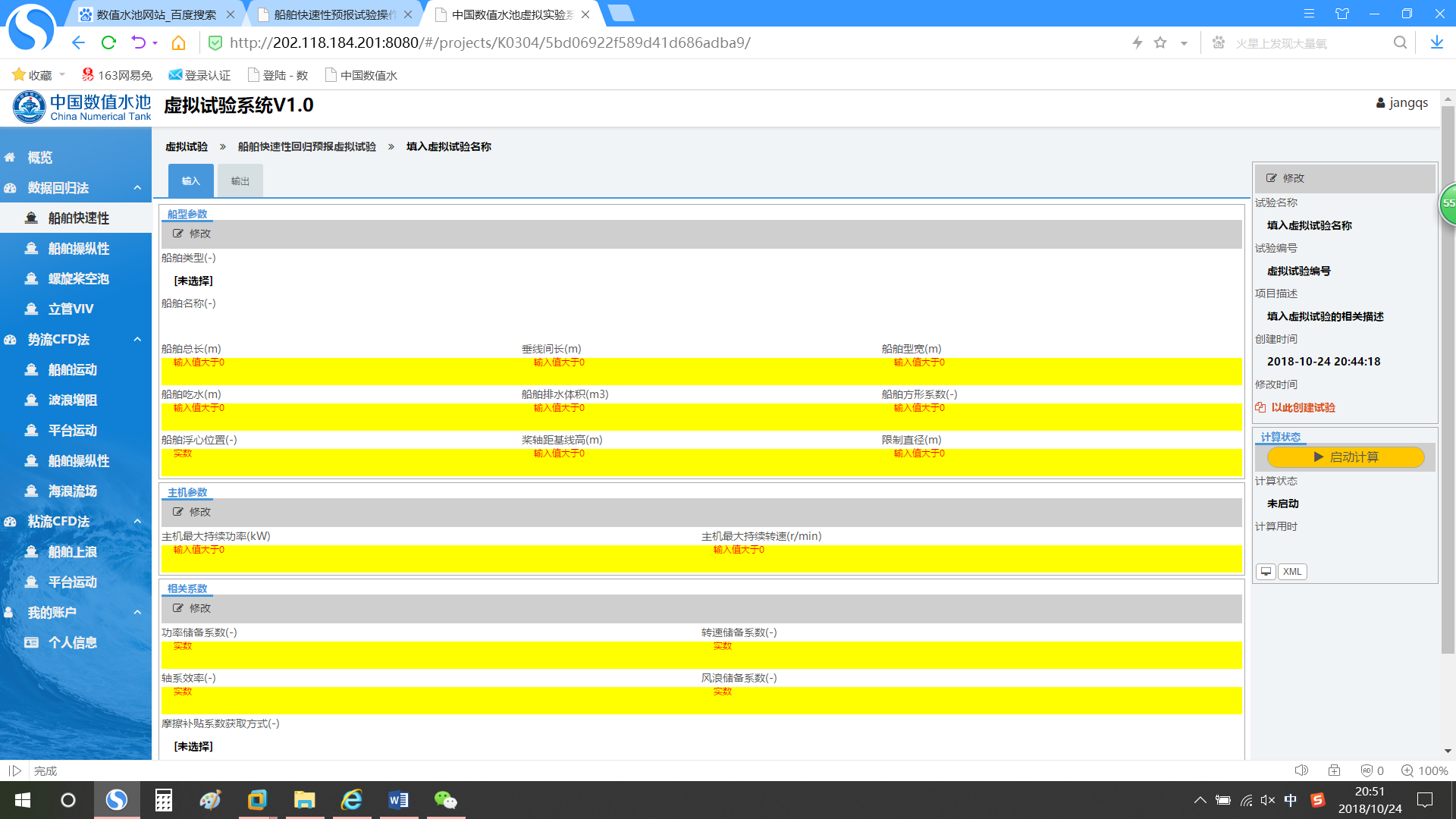Collapse the 数据回归法 sidebar group
1456x819 pixels.
click(x=137, y=188)
